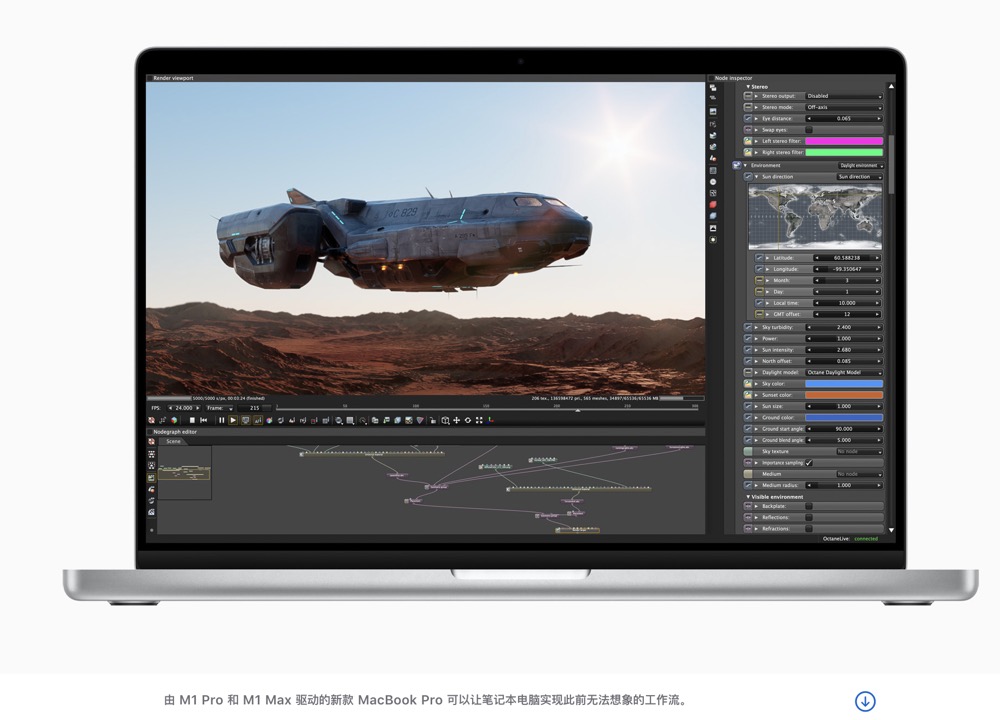Viewport: 1000px width, 720px height.
Task: Open the Sun direction type dropdown
Action: pos(860,177)
